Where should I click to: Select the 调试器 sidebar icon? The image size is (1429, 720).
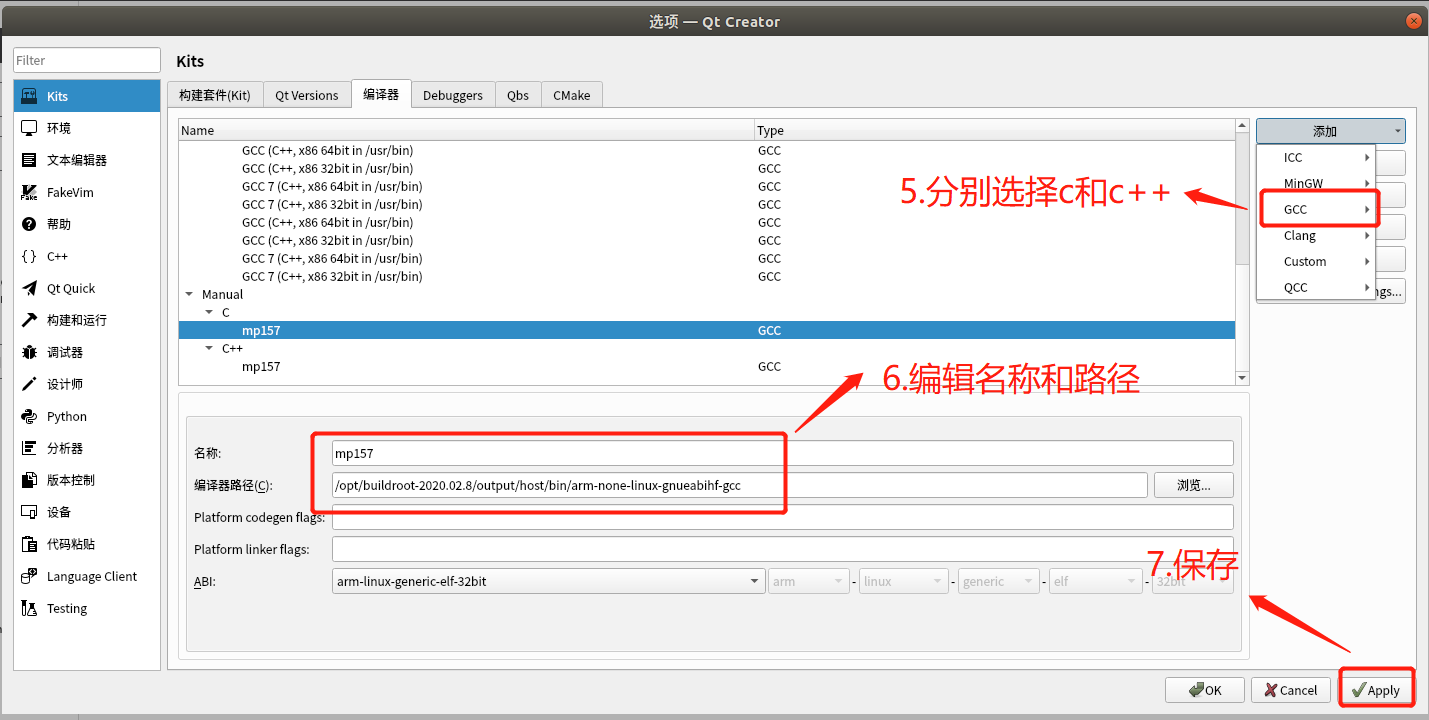[67, 352]
